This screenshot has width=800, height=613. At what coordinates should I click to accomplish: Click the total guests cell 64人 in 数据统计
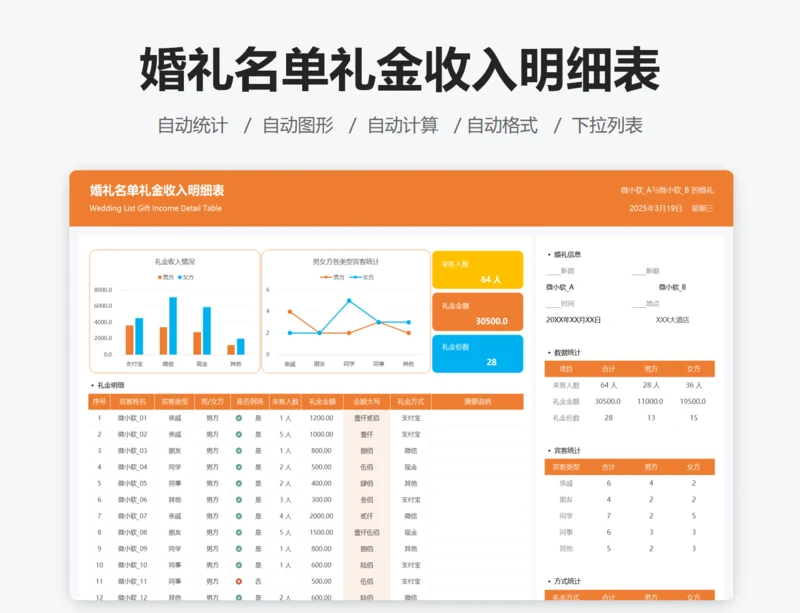(609, 385)
